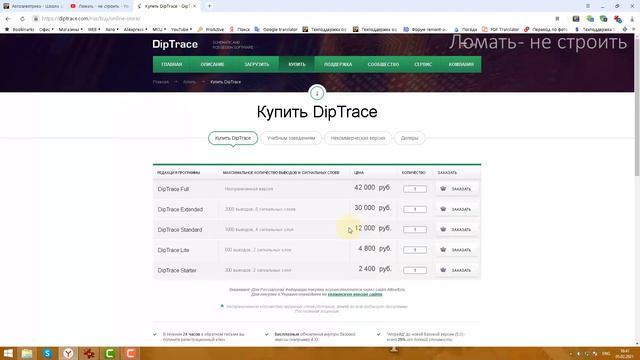Open the orange C app on taskbar
Screen dimensions: 640x360
pyautogui.click(x=130, y=353)
